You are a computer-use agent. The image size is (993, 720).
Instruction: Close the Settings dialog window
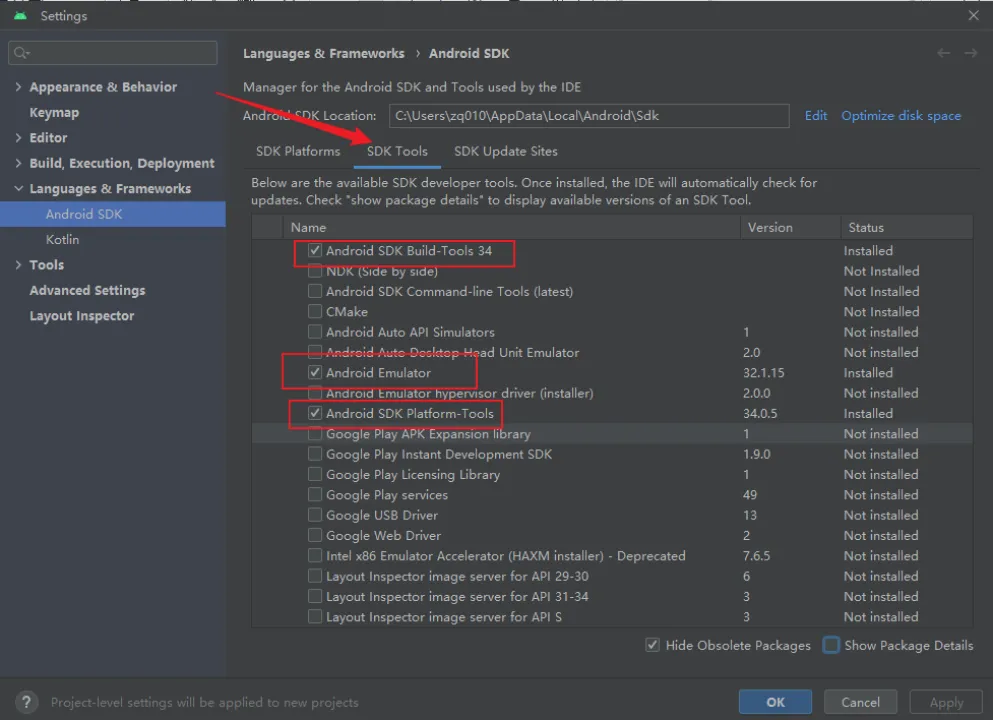[x=974, y=16]
